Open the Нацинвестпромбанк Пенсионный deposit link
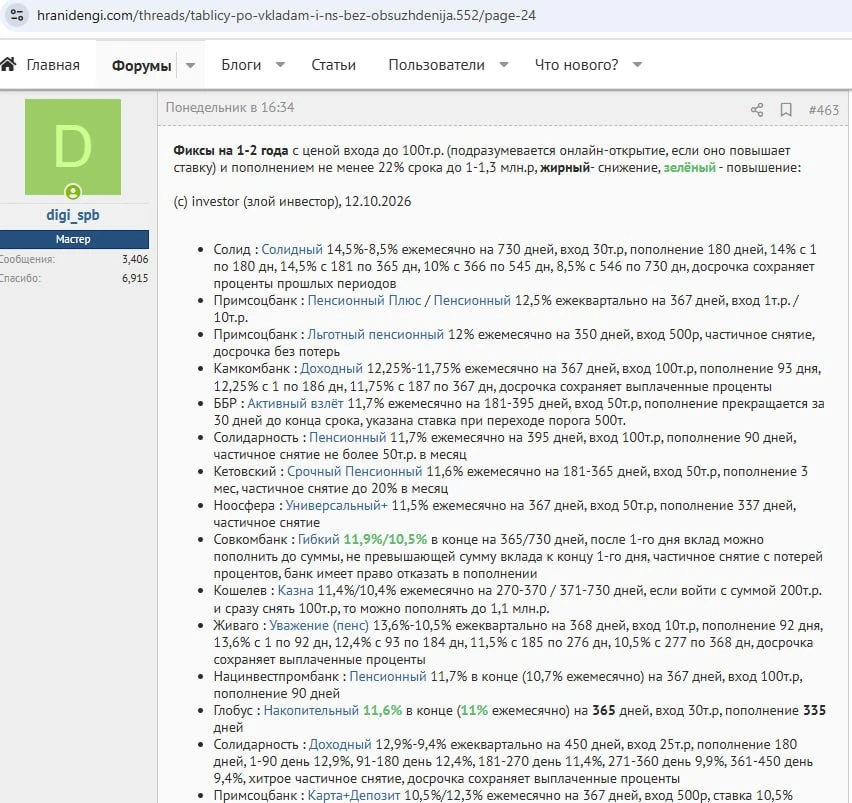The image size is (852, 803). click(x=388, y=676)
